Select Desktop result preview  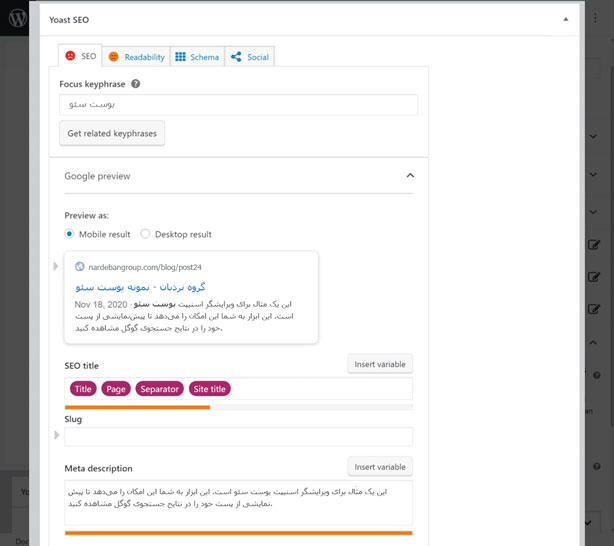pos(145,234)
